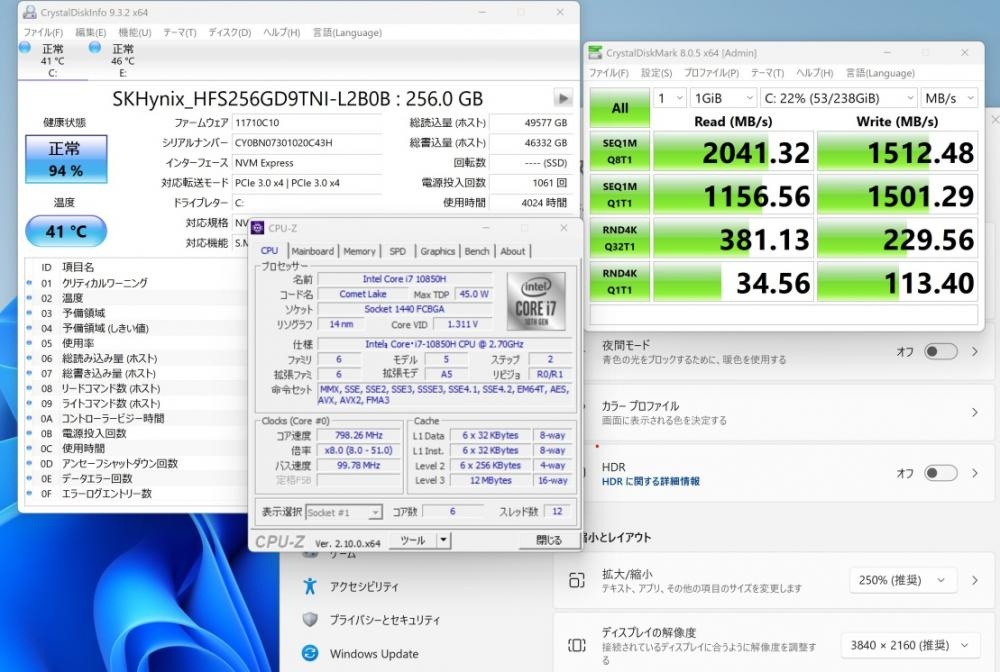
Task: Open the MB/s unit dropdown
Action: tap(949, 98)
